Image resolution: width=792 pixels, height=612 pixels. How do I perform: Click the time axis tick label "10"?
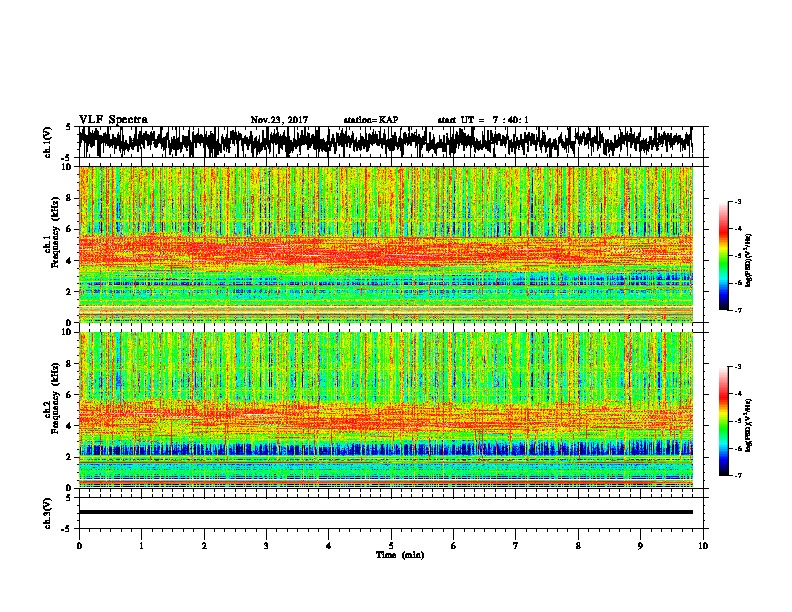[x=703, y=546]
